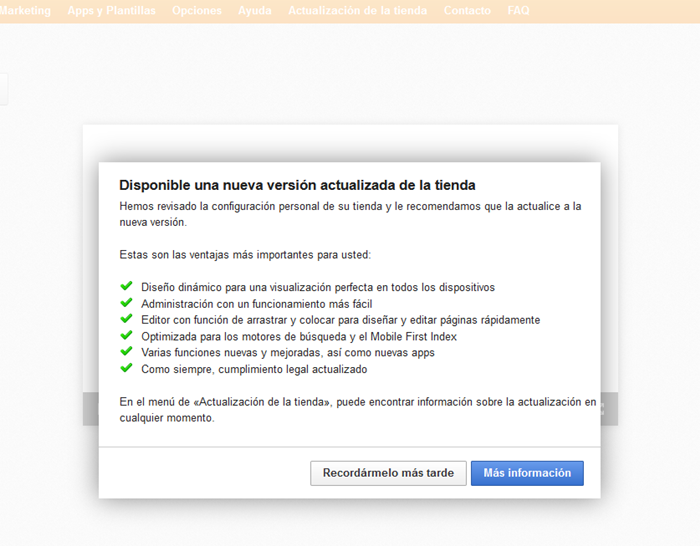
Task: Click green checkmark beside 'Optimizada'
Action: 126,335
